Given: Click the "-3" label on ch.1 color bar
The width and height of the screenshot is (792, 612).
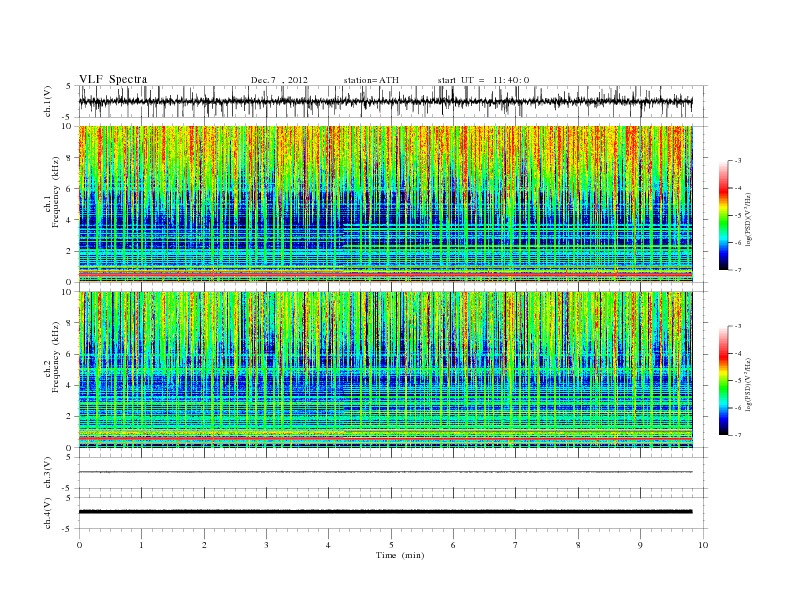Looking at the screenshot, I should pos(738,161).
